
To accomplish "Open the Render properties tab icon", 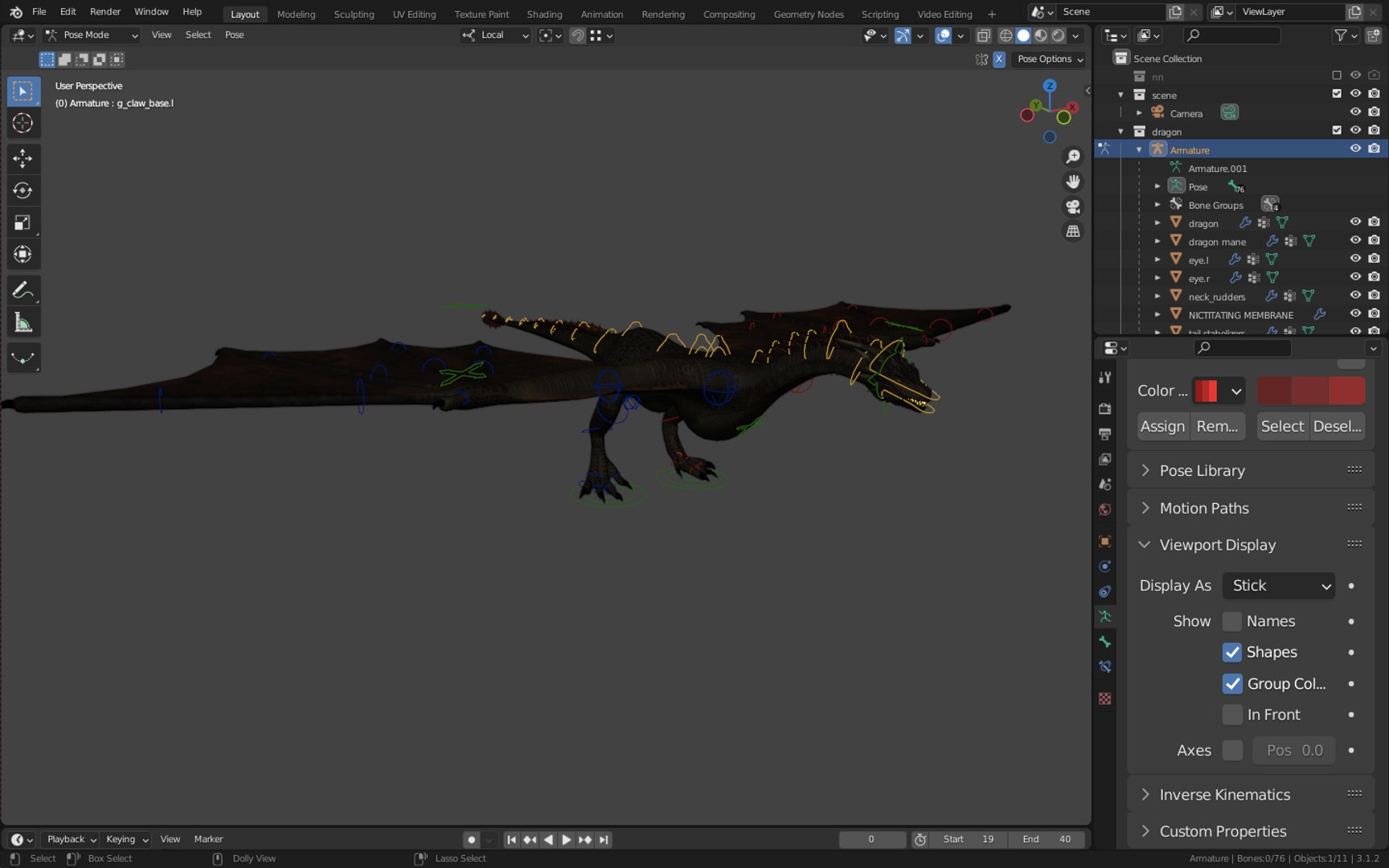I will [1105, 408].
